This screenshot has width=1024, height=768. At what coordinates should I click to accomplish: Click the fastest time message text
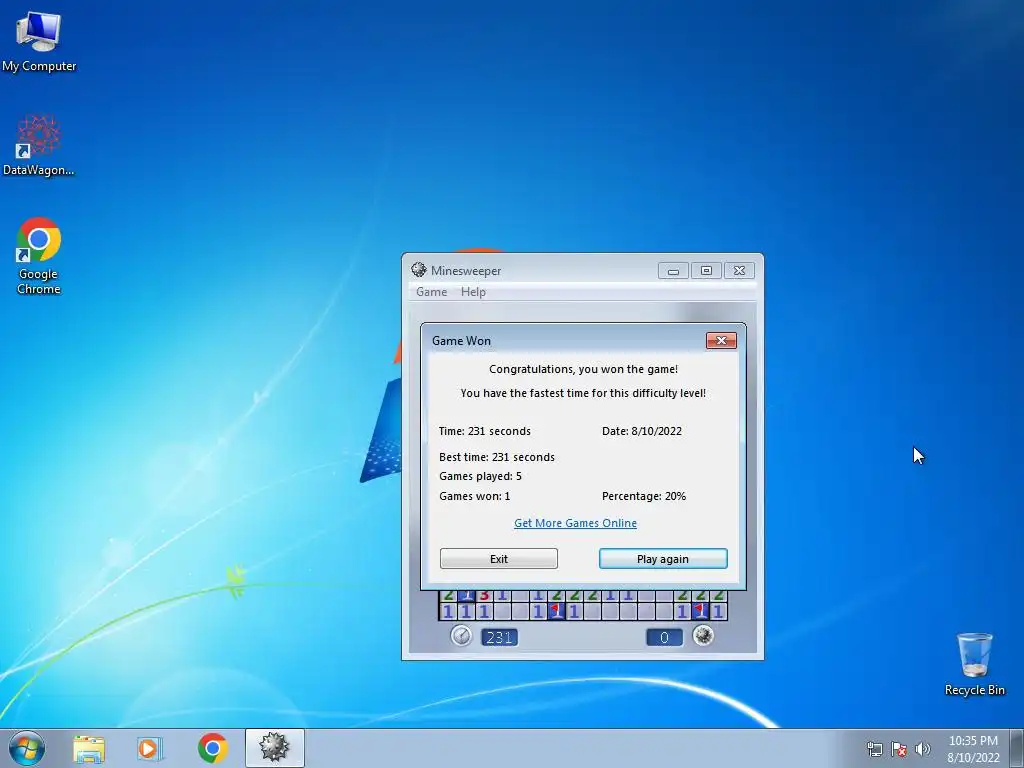583,393
